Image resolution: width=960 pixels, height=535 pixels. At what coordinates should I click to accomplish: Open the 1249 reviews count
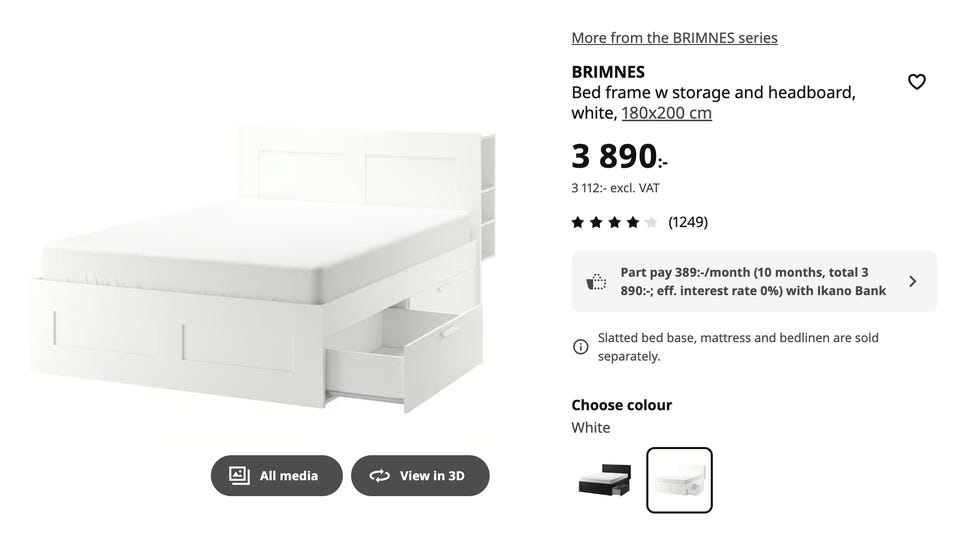(688, 222)
